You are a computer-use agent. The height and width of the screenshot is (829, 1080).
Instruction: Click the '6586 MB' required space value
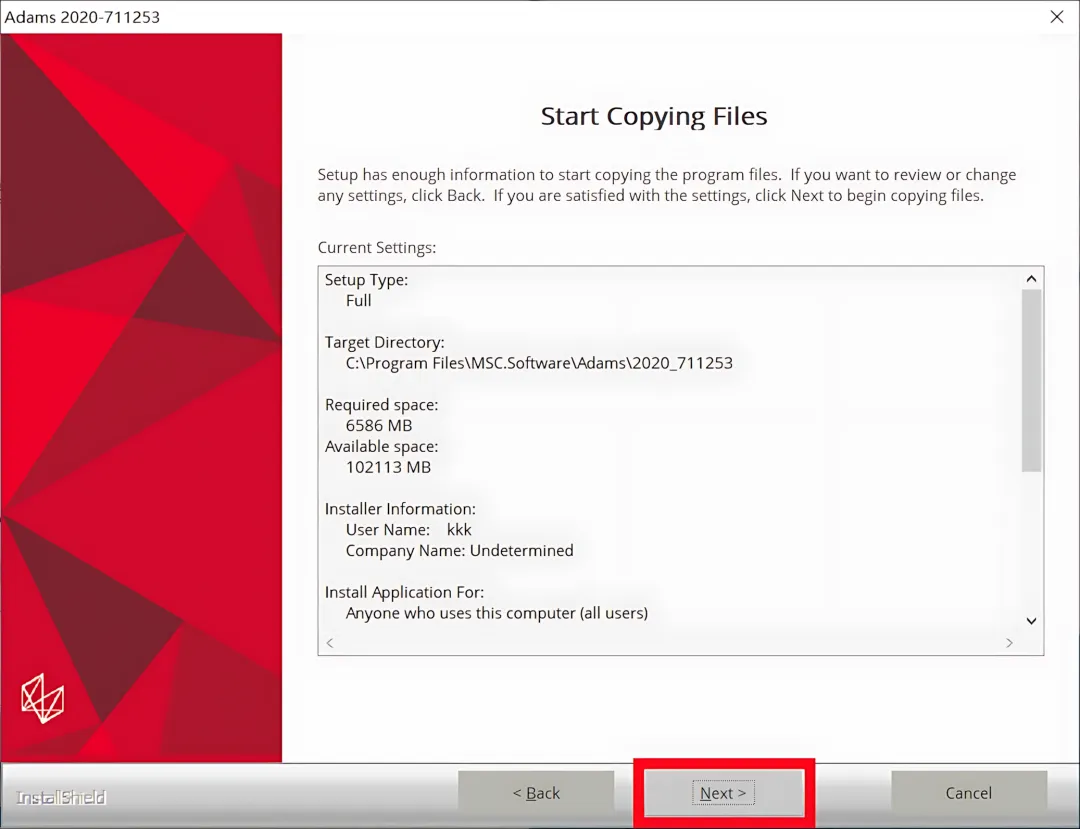(x=379, y=426)
